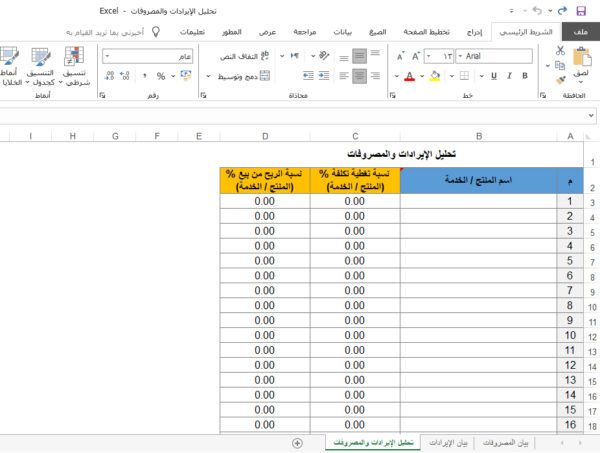Switch to the Data tab (بيانات)
The height and width of the screenshot is (453, 600).
tap(342, 32)
